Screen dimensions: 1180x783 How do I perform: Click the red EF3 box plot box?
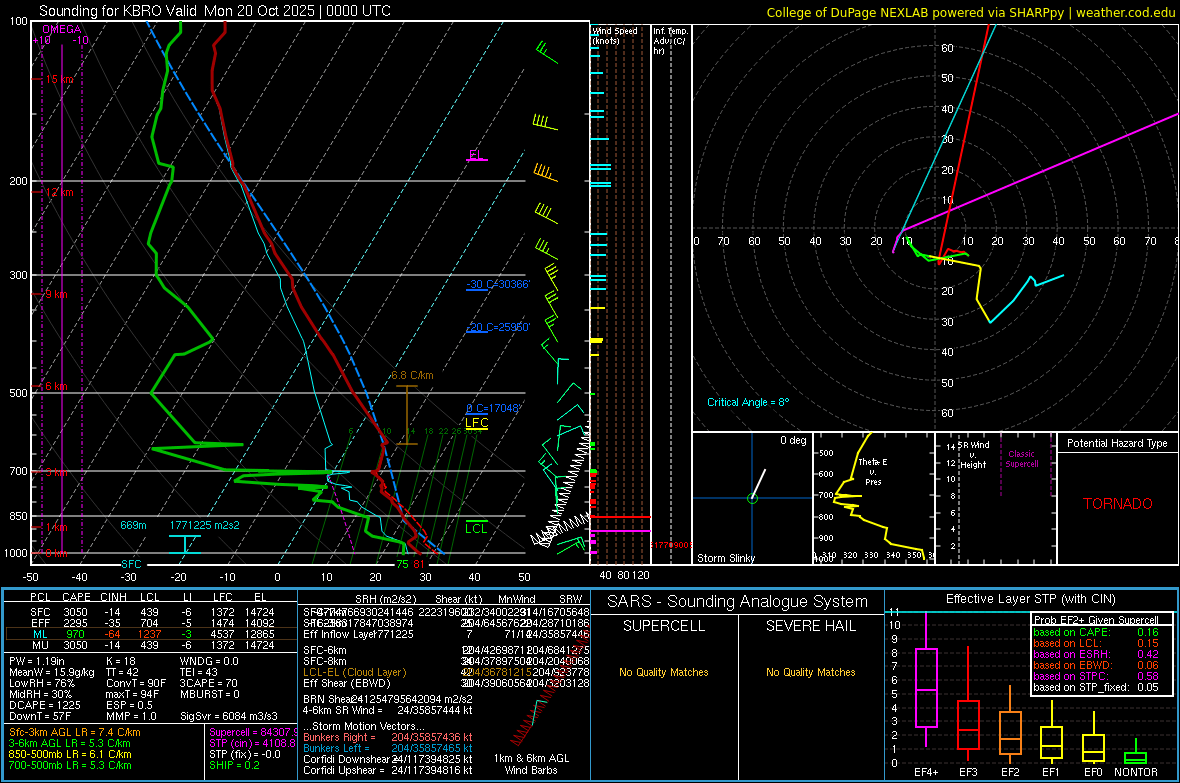(x=968, y=724)
